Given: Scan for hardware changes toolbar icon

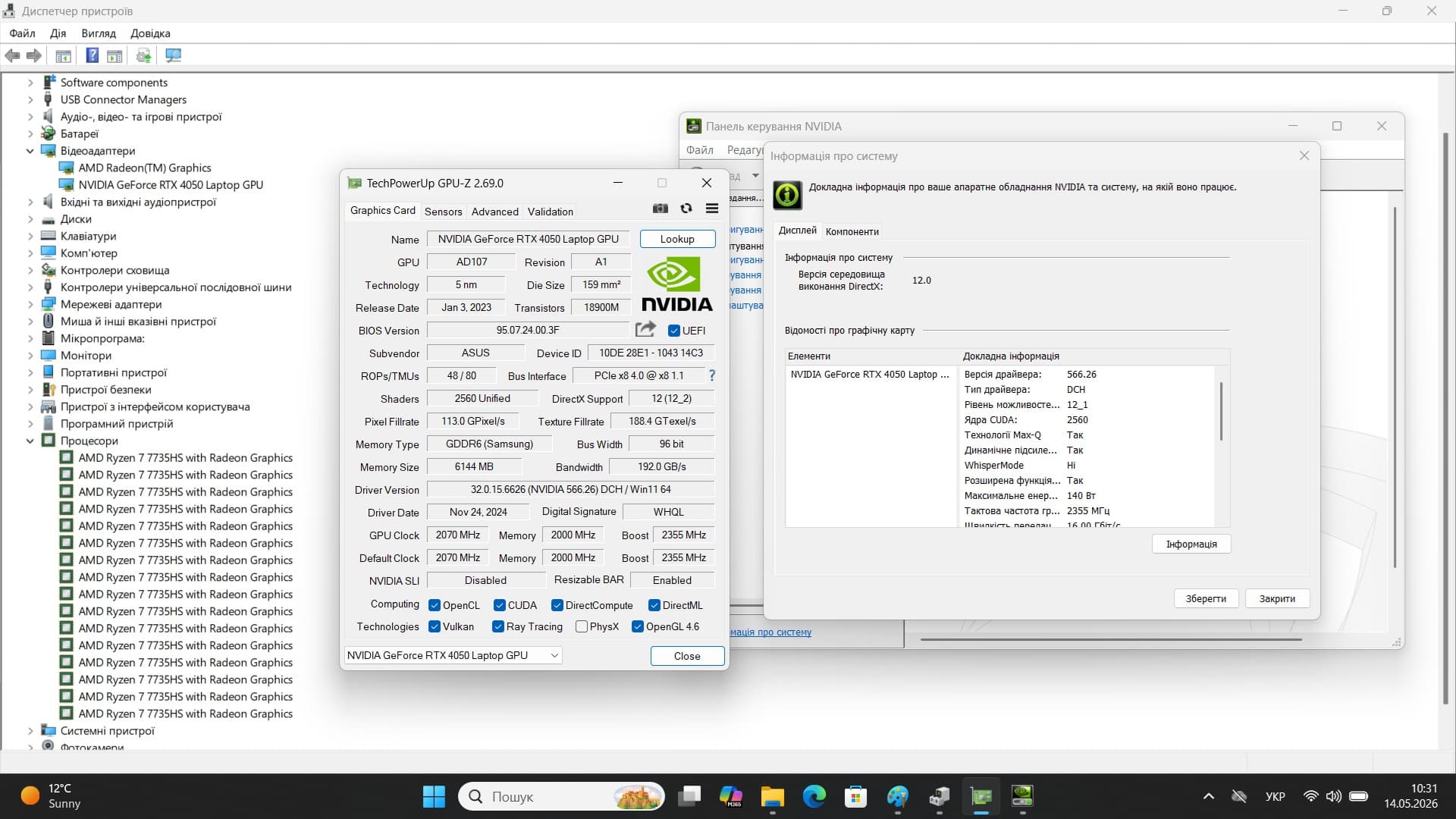Looking at the screenshot, I should [x=173, y=55].
